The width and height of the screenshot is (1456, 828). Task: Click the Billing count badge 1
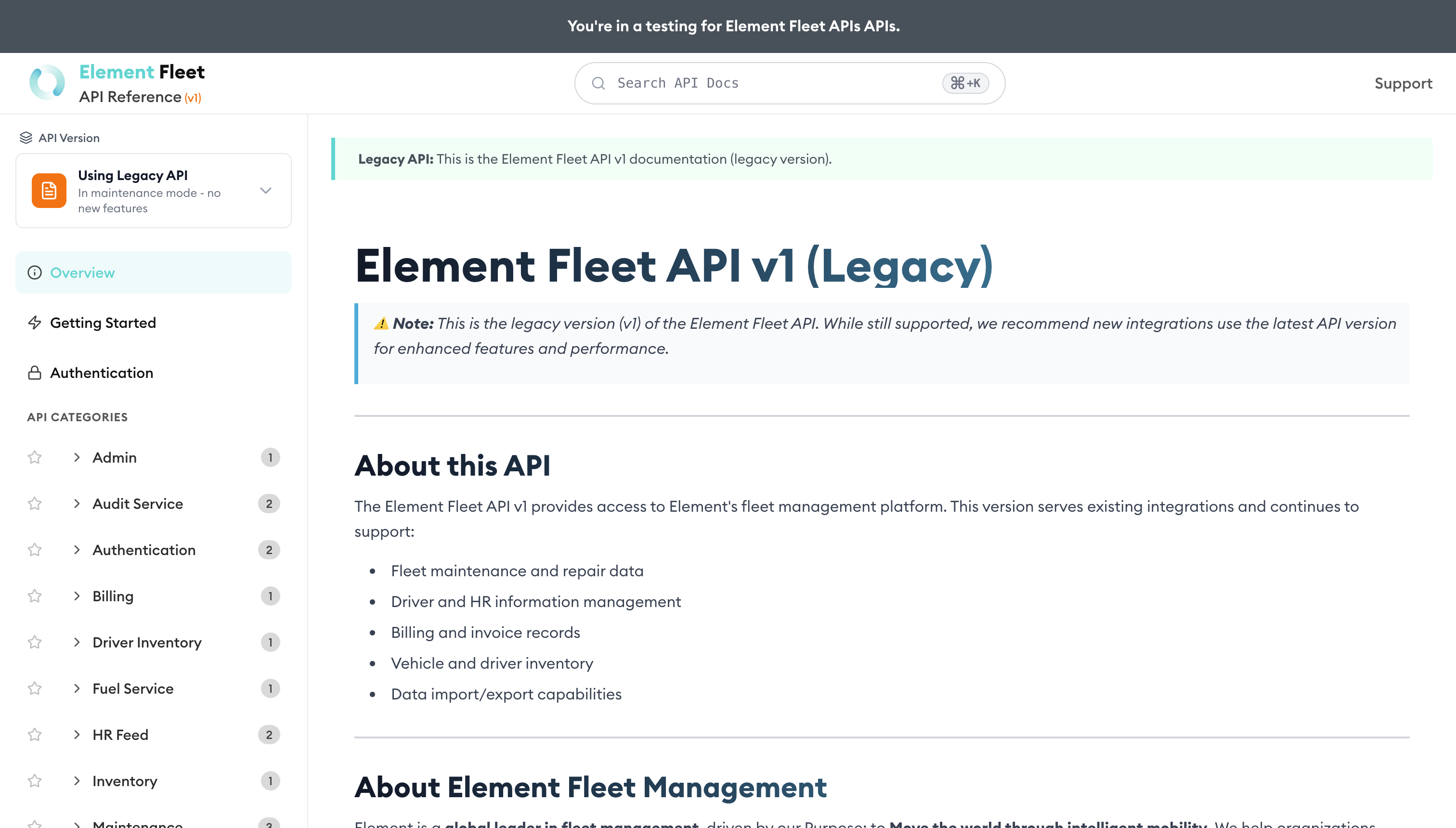(x=270, y=596)
